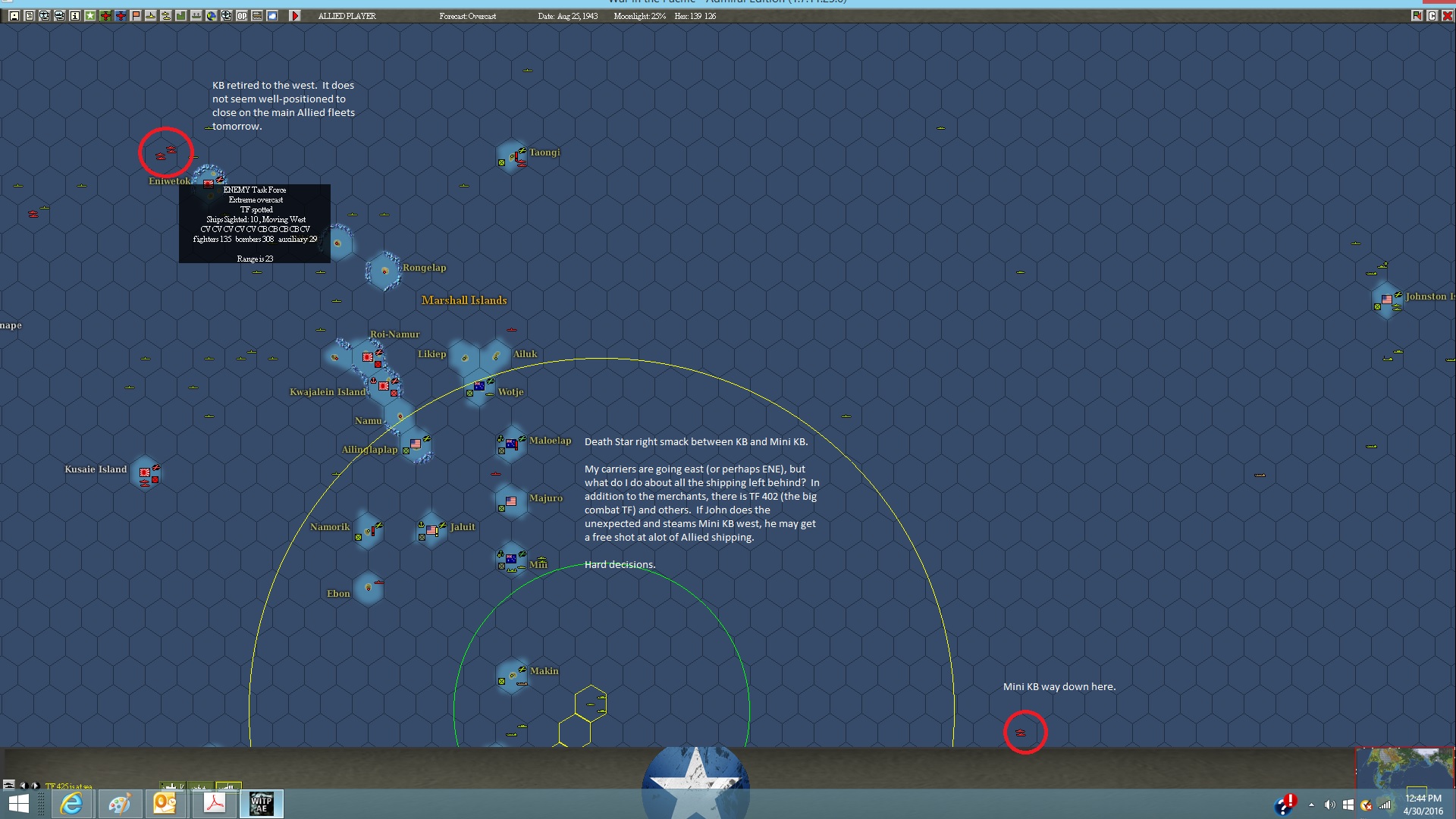Open Adobe Reader from the taskbar

pyautogui.click(x=214, y=803)
